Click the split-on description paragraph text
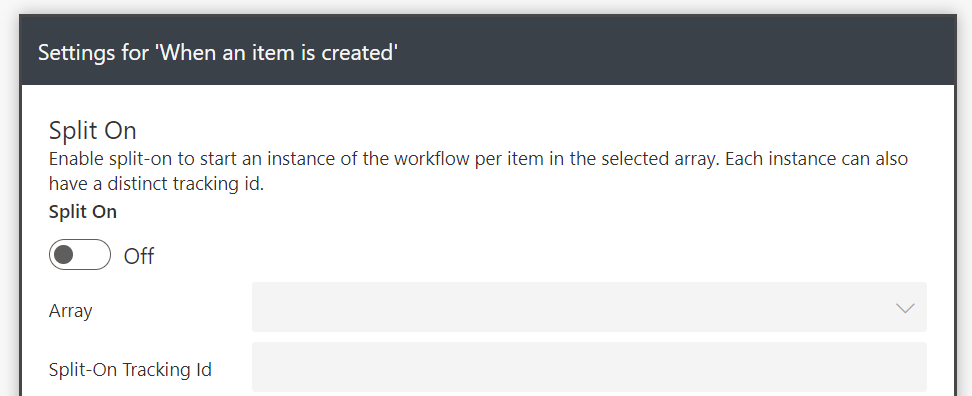Image resolution: width=972 pixels, height=396 pixels. pyautogui.click(x=478, y=171)
